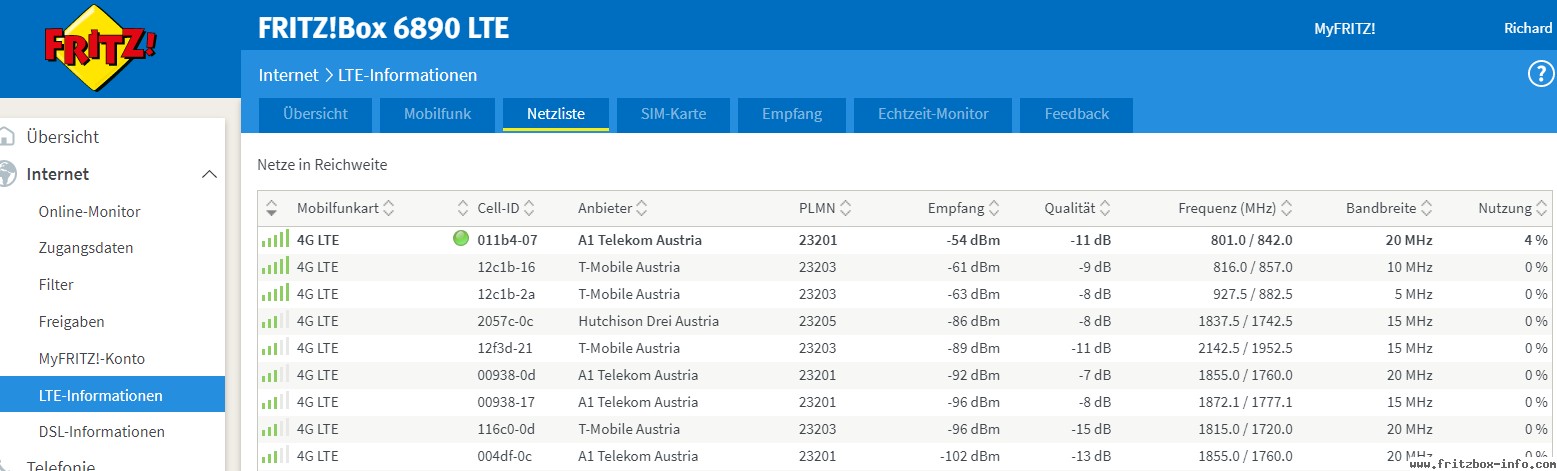Open Telefonie in the sidebar
The image size is (1557, 471).
pyautogui.click(x=61, y=466)
